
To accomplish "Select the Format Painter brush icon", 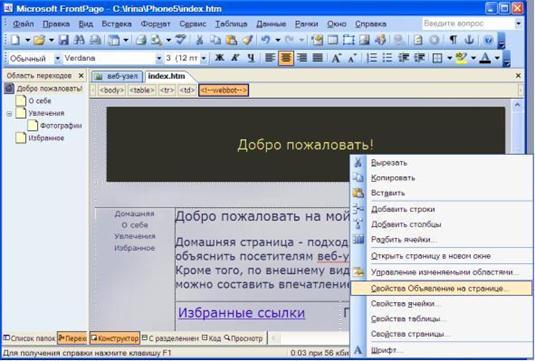I will [247, 40].
